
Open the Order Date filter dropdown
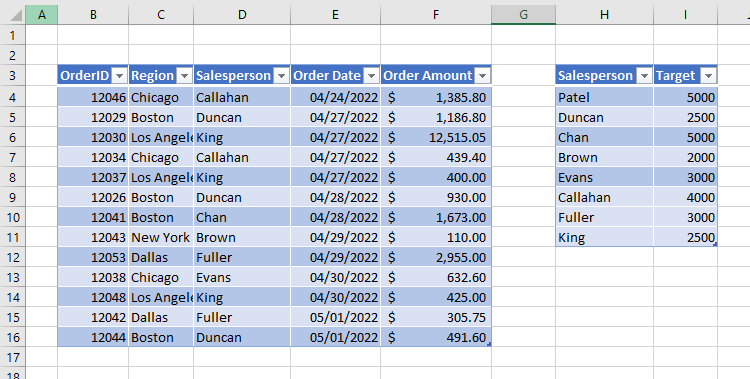(x=371, y=76)
